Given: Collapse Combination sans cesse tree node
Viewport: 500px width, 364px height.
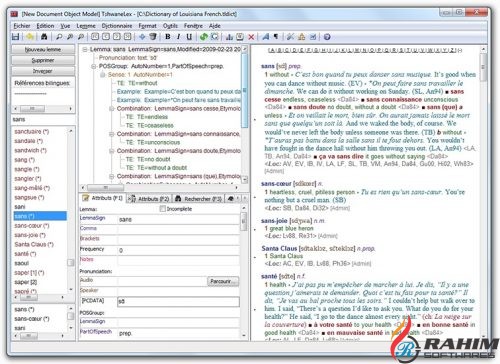Looking at the screenshot, I should point(112,108).
